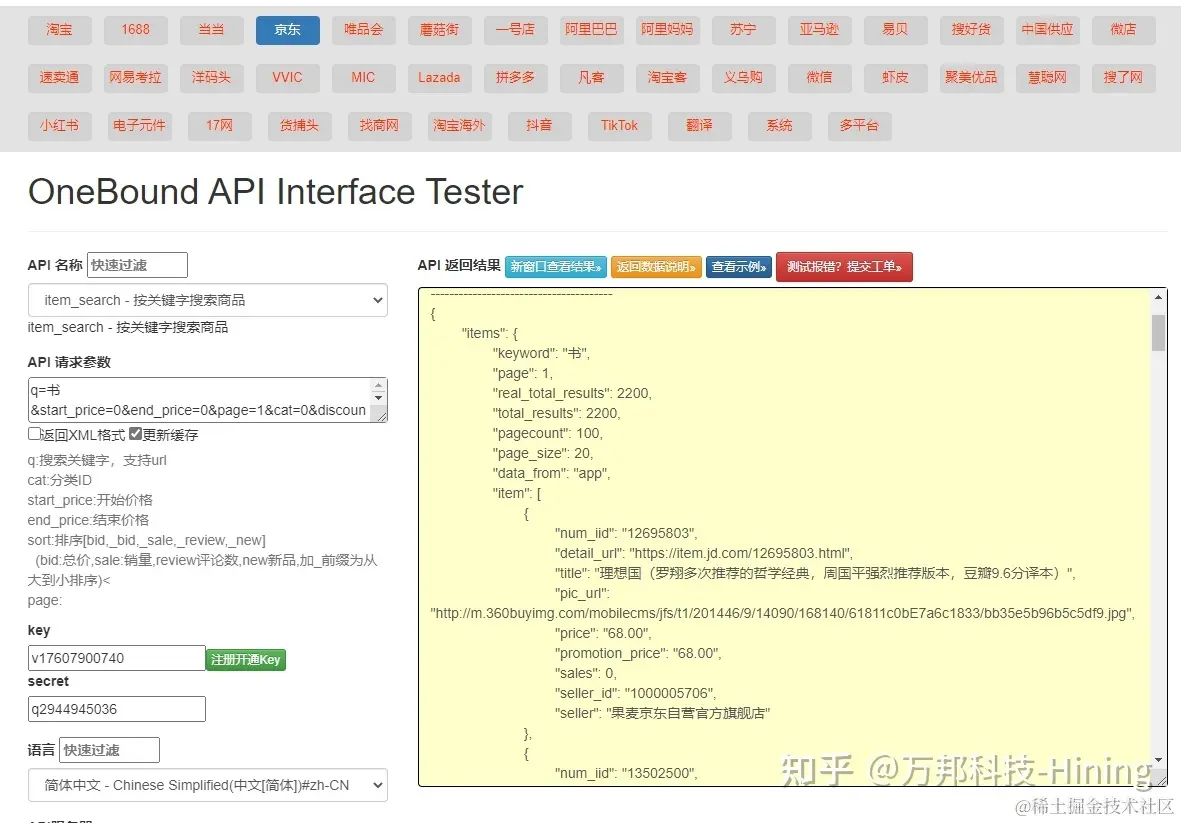
Task: Switch to the 货捕头 tab
Action: [300, 126]
